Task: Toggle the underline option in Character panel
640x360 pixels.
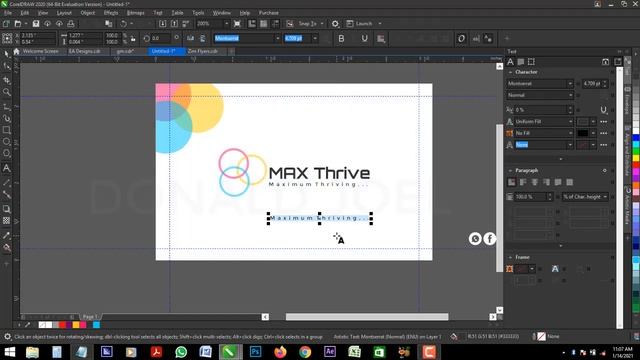Action: [604, 110]
